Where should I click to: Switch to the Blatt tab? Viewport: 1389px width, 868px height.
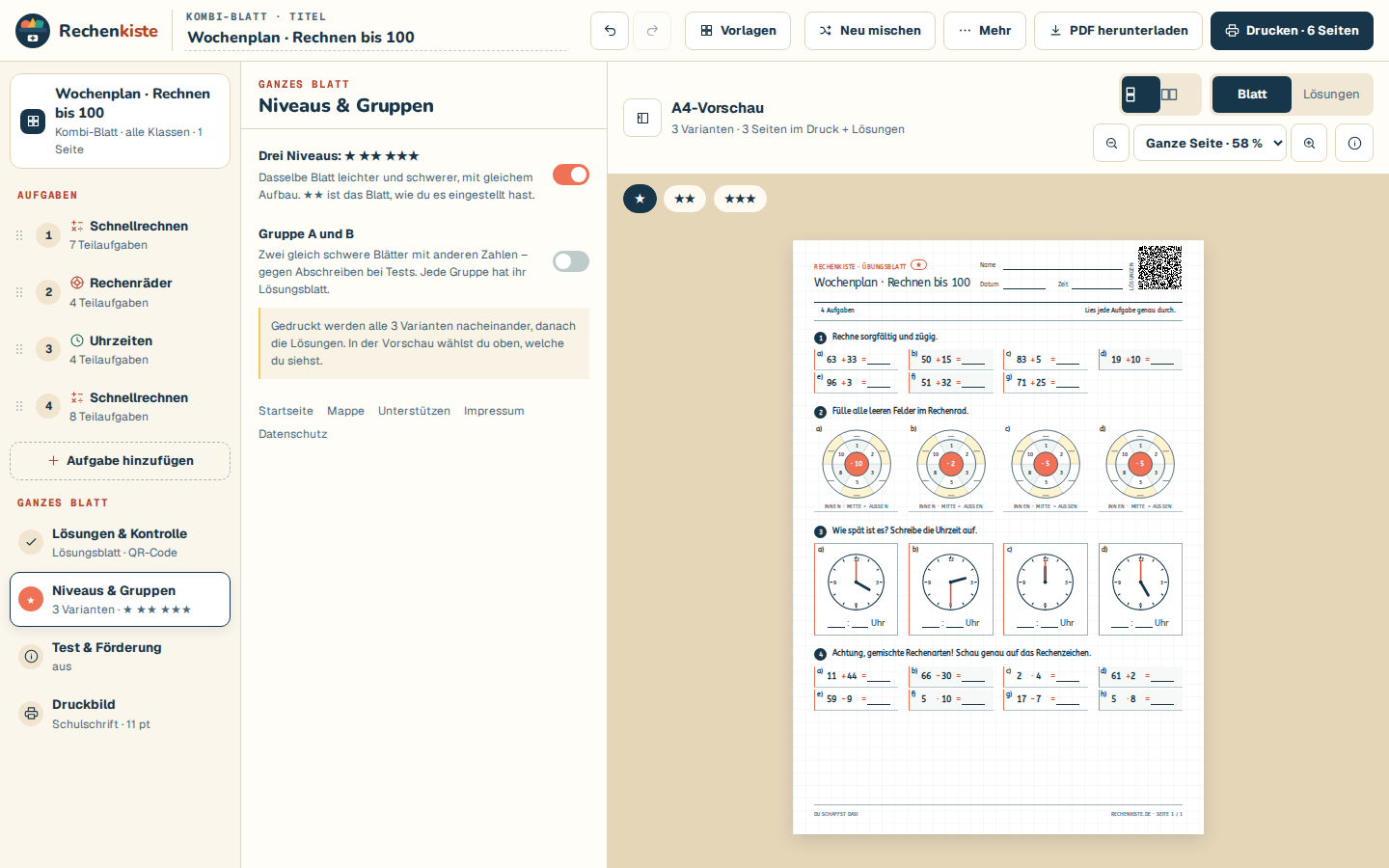click(1252, 95)
